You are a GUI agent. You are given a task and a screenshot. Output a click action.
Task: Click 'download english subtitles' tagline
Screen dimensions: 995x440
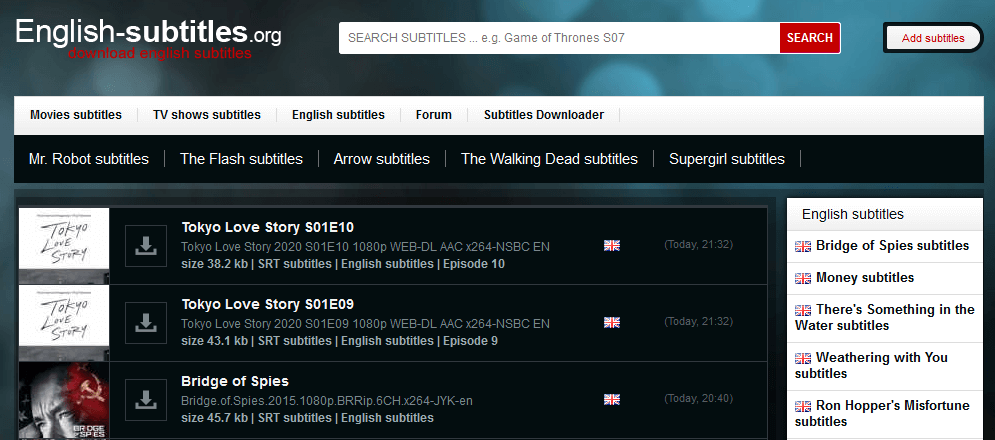[x=160, y=53]
